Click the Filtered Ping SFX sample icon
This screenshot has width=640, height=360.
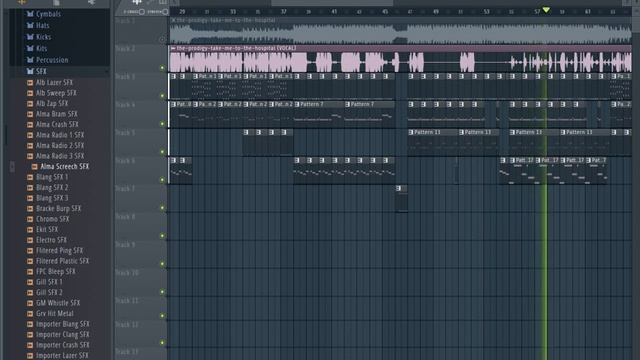click(x=30, y=251)
